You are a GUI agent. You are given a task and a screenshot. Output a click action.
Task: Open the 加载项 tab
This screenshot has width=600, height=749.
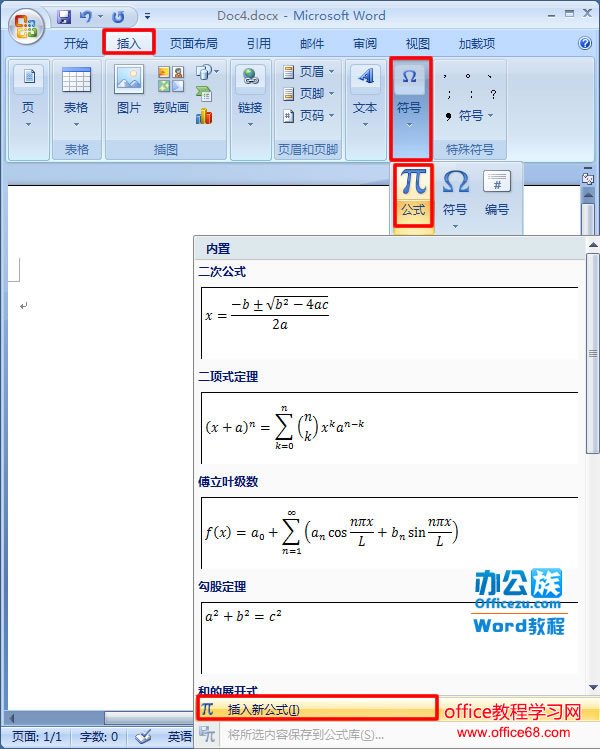click(x=476, y=43)
